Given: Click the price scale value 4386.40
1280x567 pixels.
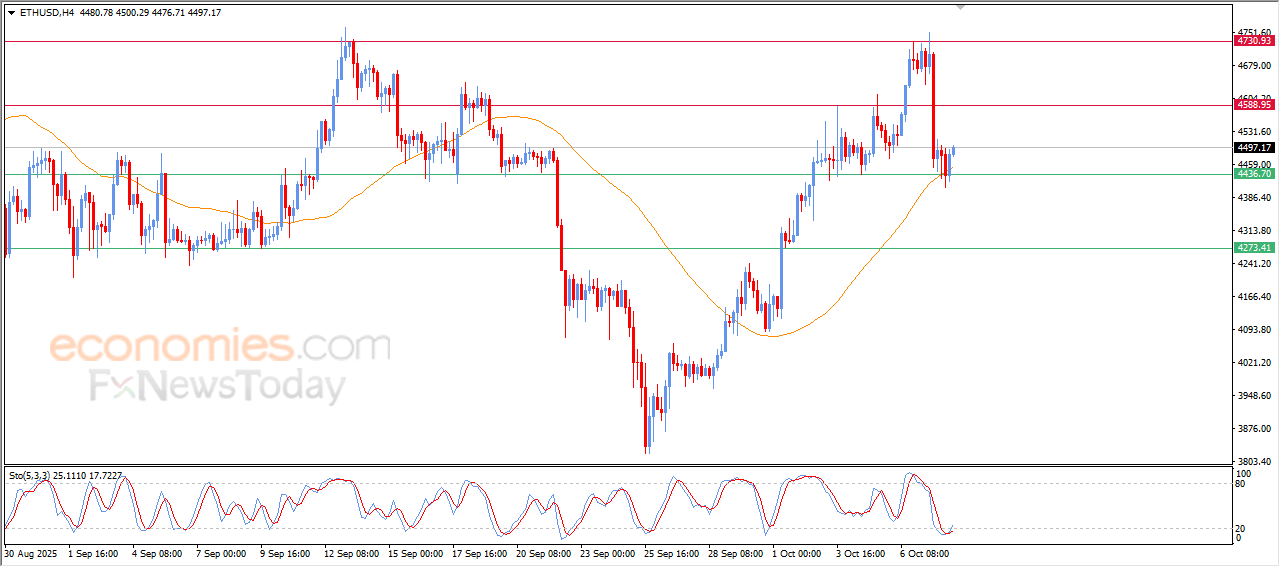Looking at the screenshot, I should click(x=1254, y=197).
